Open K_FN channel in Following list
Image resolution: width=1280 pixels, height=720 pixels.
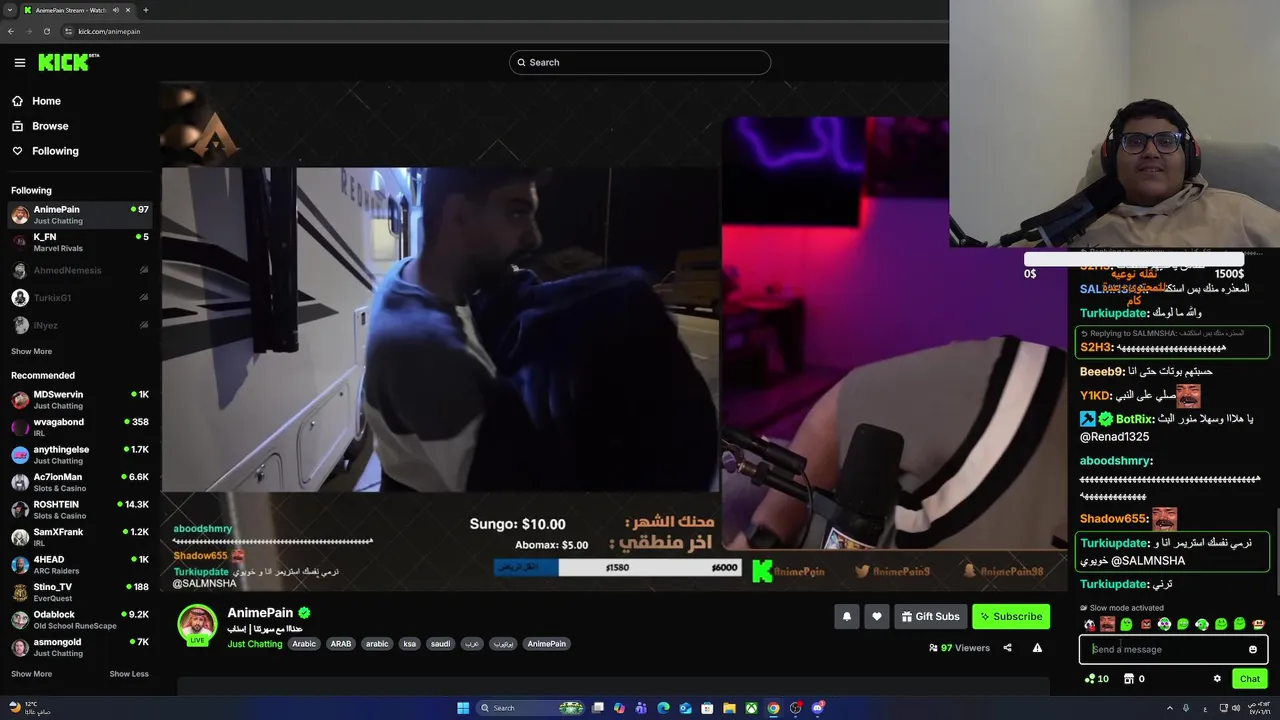[x=79, y=242]
